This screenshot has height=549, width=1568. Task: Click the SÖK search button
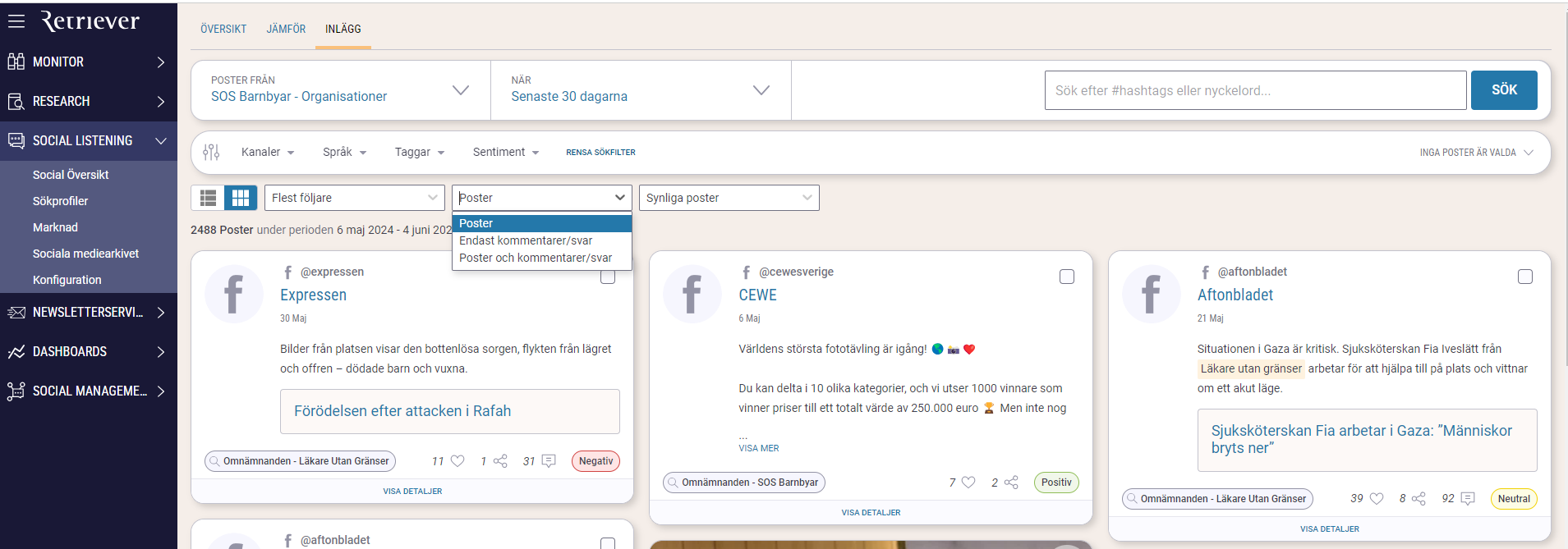pos(1504,90)
